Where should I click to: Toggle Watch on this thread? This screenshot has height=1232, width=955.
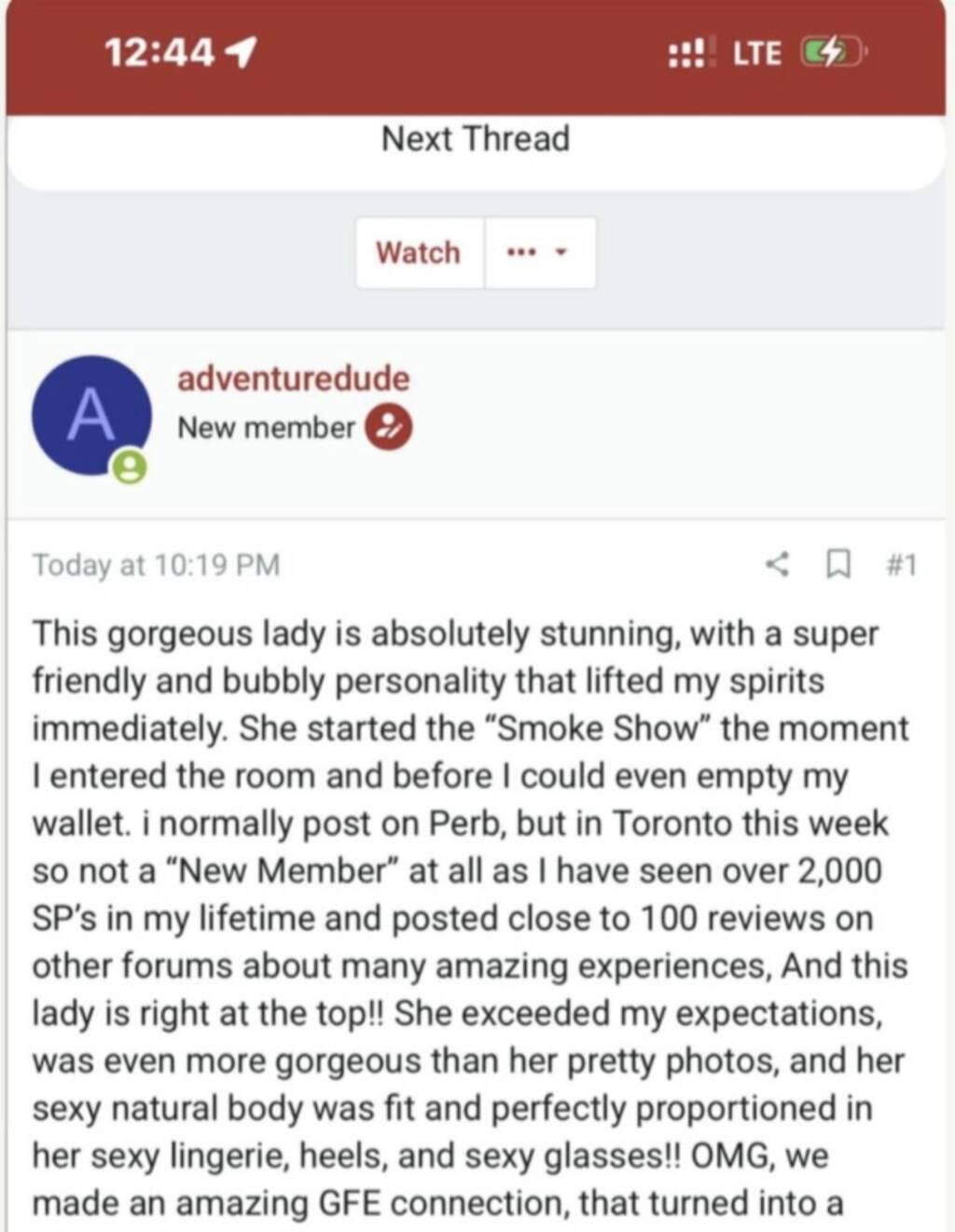click(x=419, y=253)
